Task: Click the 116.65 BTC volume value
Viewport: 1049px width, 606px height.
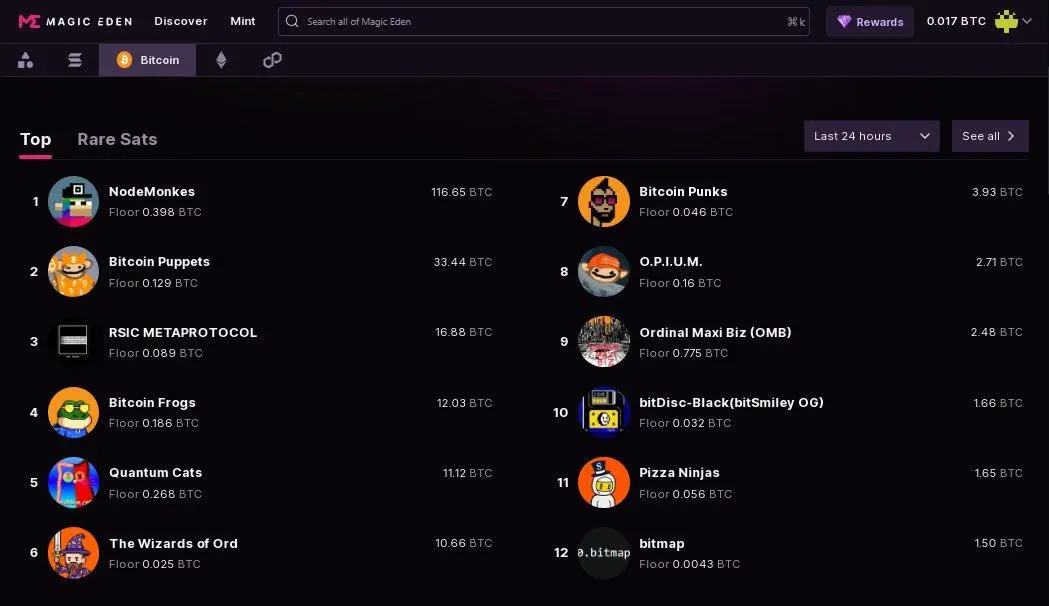Action: tap(462, 192)
